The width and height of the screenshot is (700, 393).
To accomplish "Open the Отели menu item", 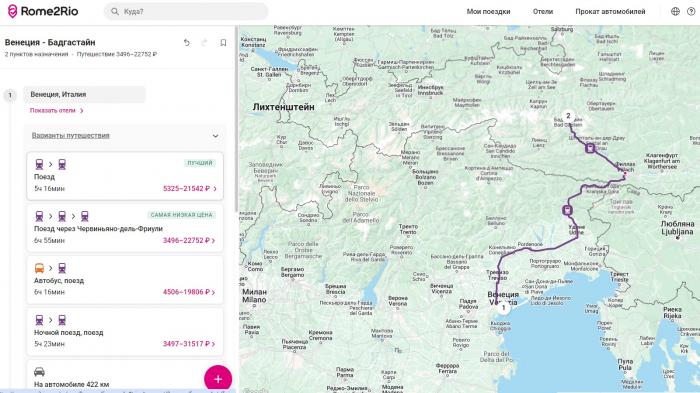I will pos(543,12).
